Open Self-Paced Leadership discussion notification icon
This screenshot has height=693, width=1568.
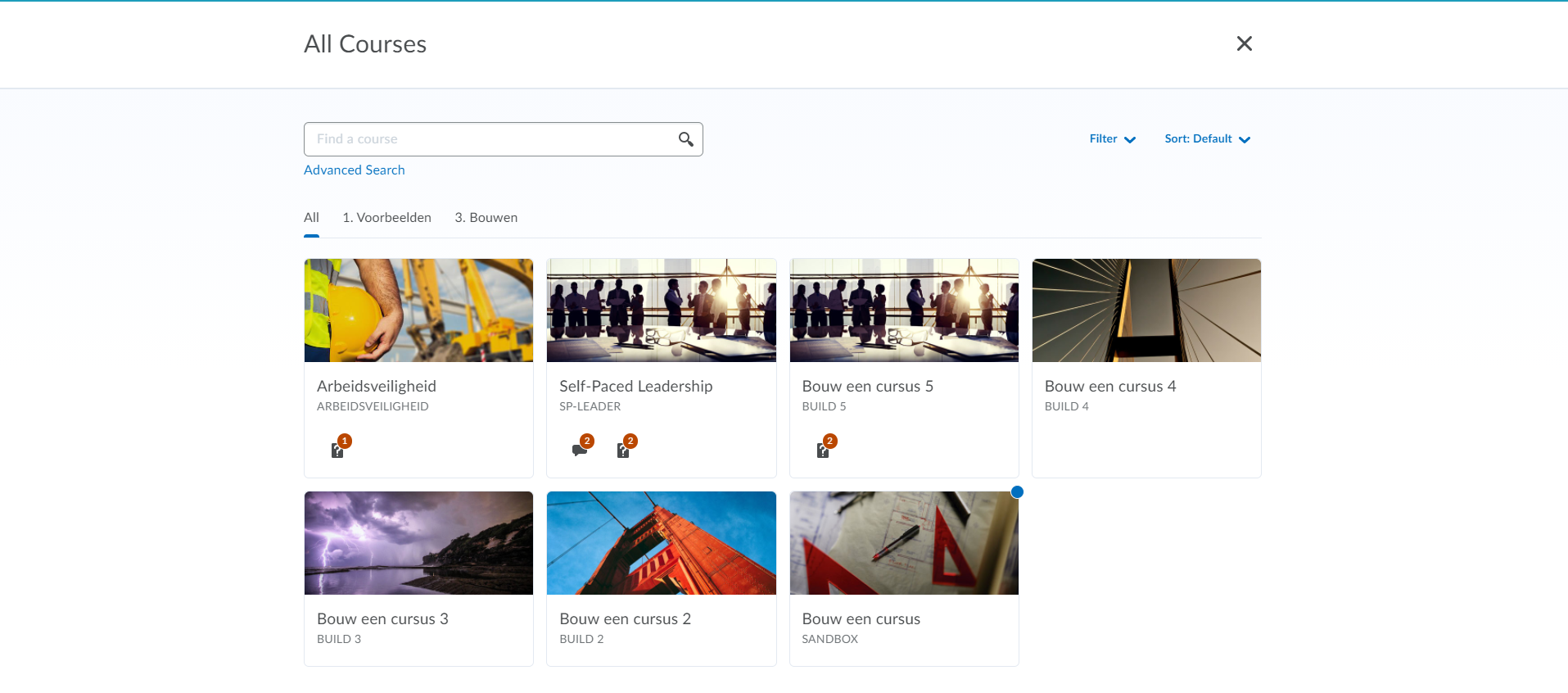pyautogui.click(x=582, y=446)
